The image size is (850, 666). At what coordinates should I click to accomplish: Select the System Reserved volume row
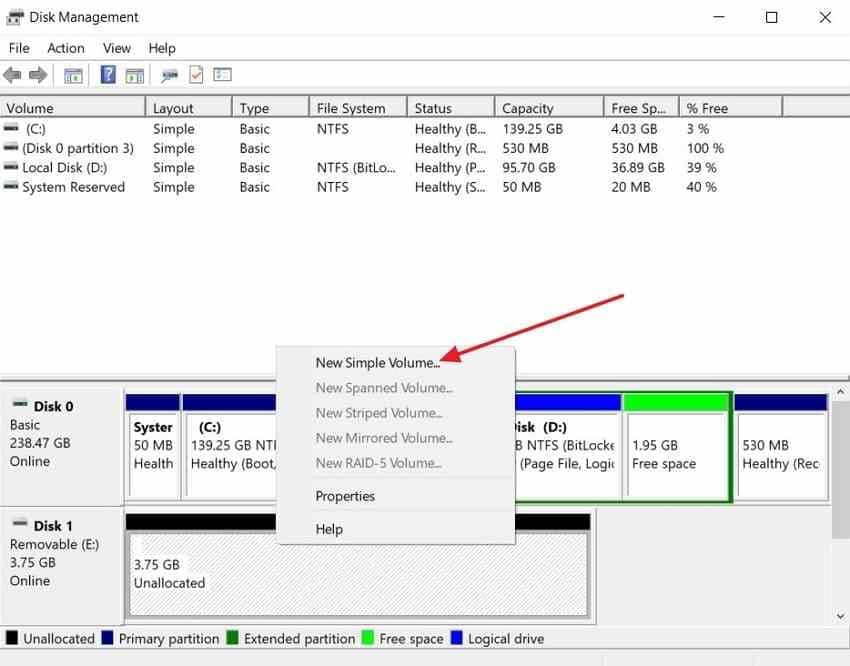click(x=392, y=187)
